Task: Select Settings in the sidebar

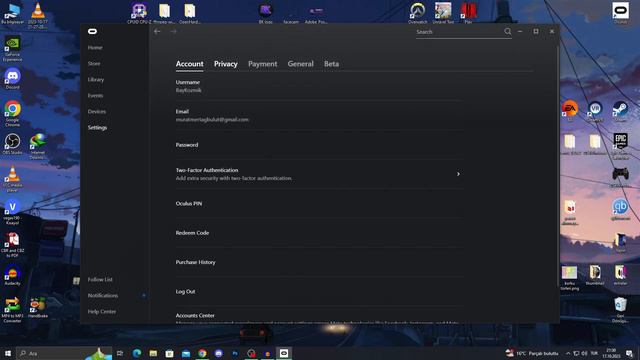Action: click(98, 128)
